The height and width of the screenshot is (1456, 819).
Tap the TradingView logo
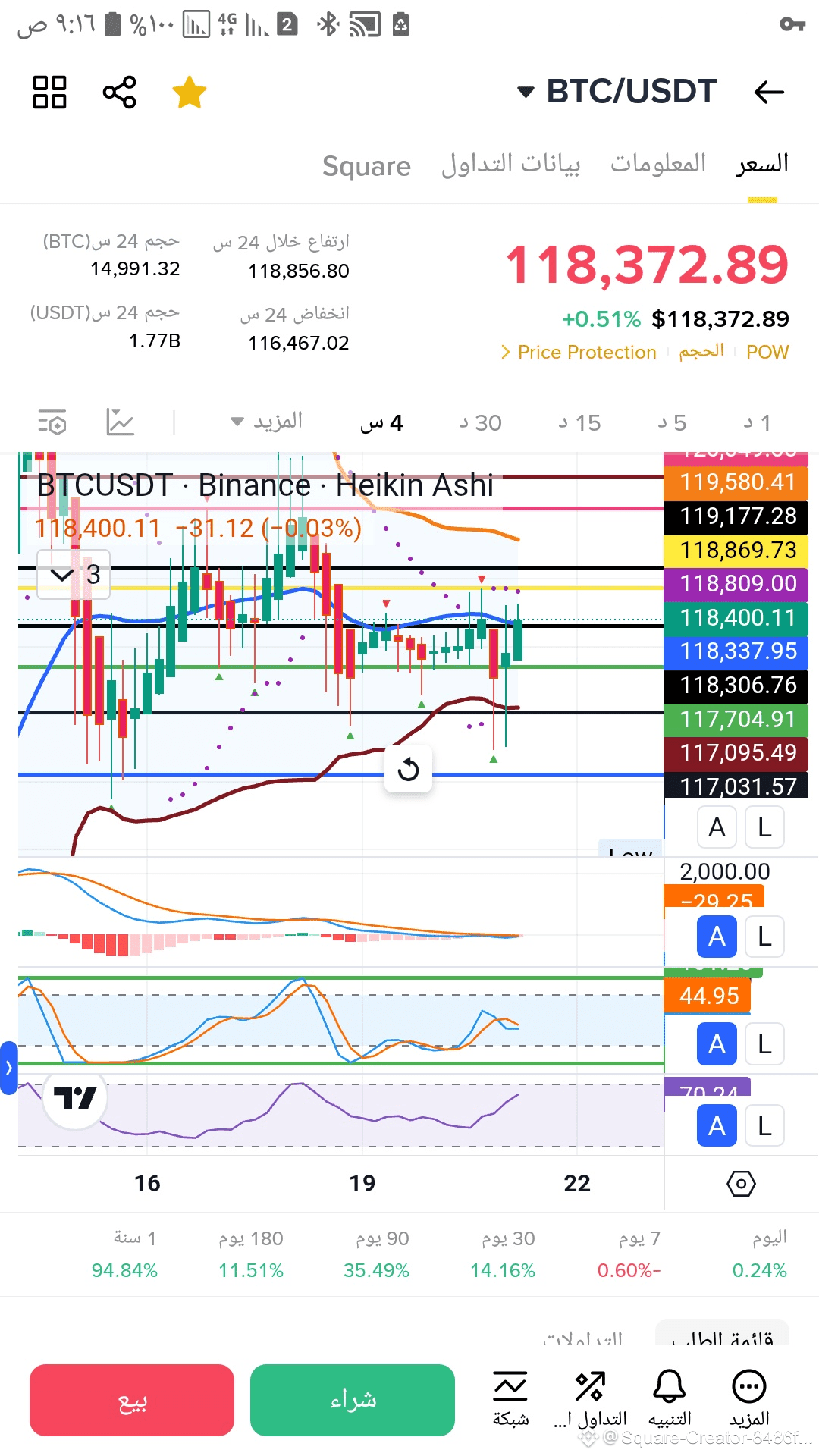pyautogui.click(x=75, y=1097)
